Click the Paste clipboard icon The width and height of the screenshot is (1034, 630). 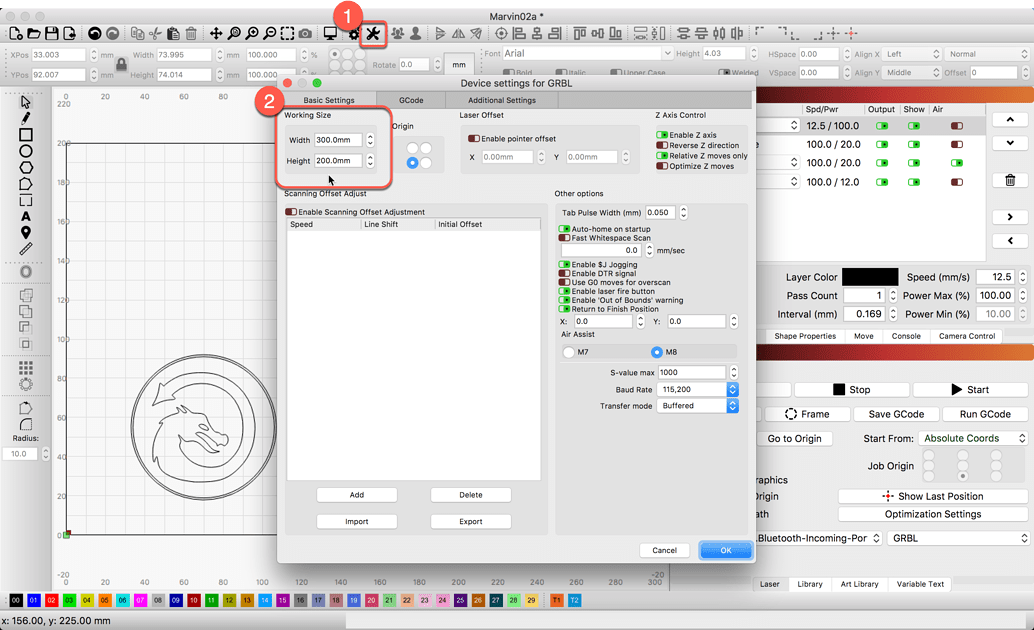pos(173,33)
